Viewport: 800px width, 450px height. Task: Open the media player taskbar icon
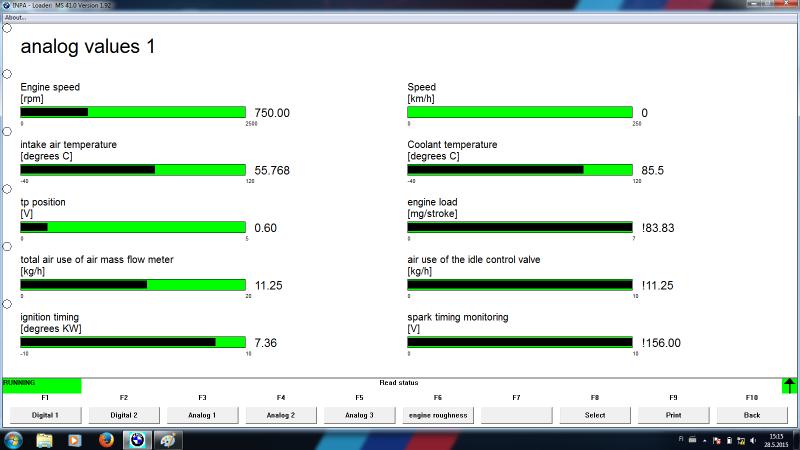pos(75,439)
